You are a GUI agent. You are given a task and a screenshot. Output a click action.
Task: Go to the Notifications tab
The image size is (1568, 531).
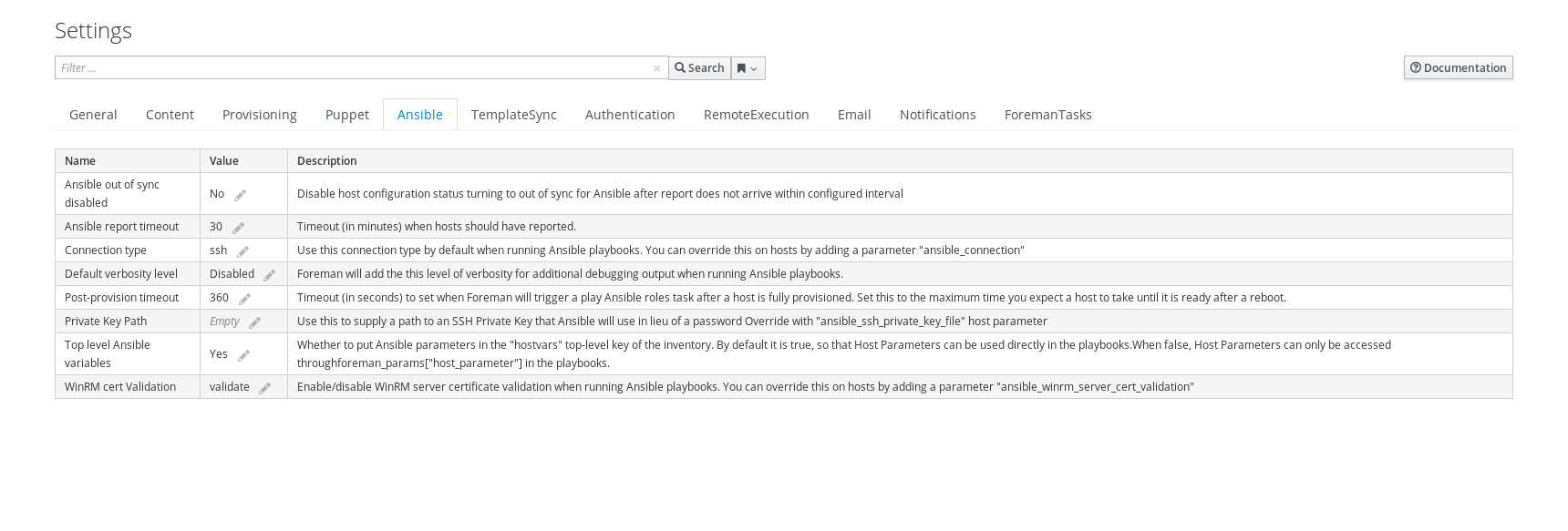[938, 115]
